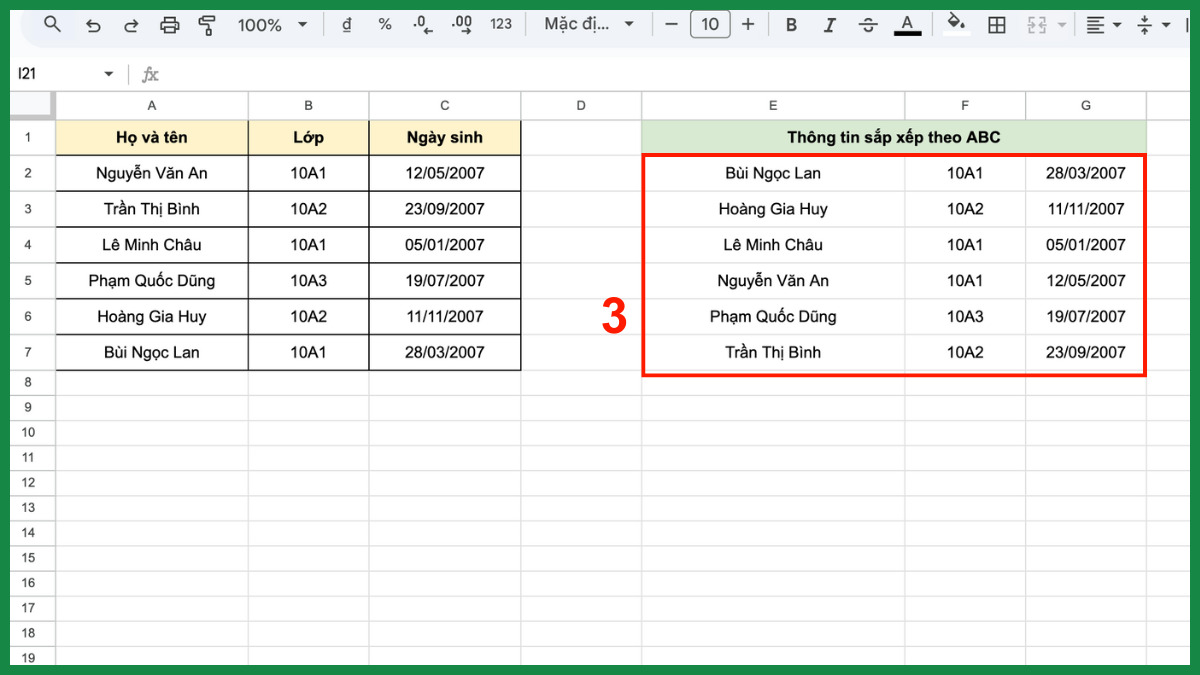Select the 11/11/2007 cell in column C
Image resolution: width=1200 pixels, height=675 pixels.
tap(444, 317)
